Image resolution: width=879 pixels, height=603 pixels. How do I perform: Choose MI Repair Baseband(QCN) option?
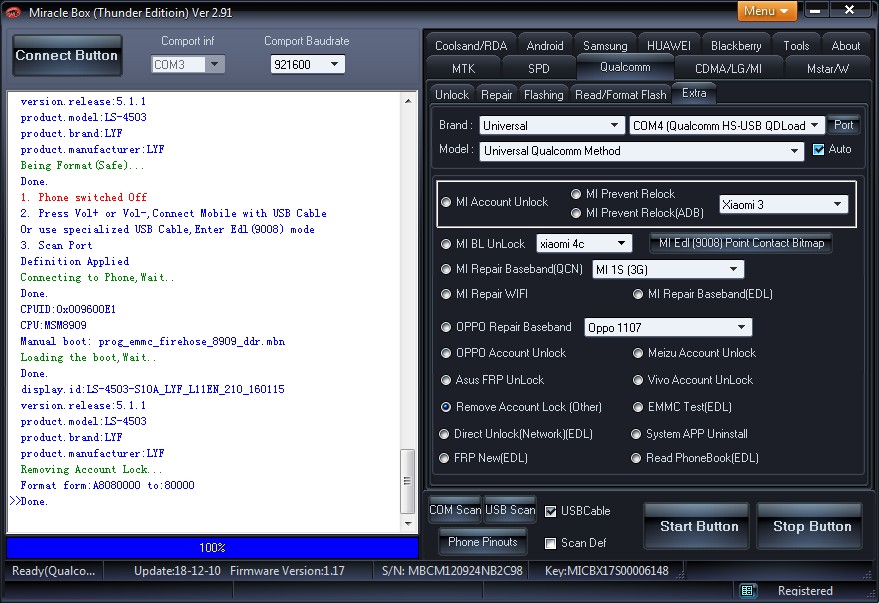coord(446,269)
